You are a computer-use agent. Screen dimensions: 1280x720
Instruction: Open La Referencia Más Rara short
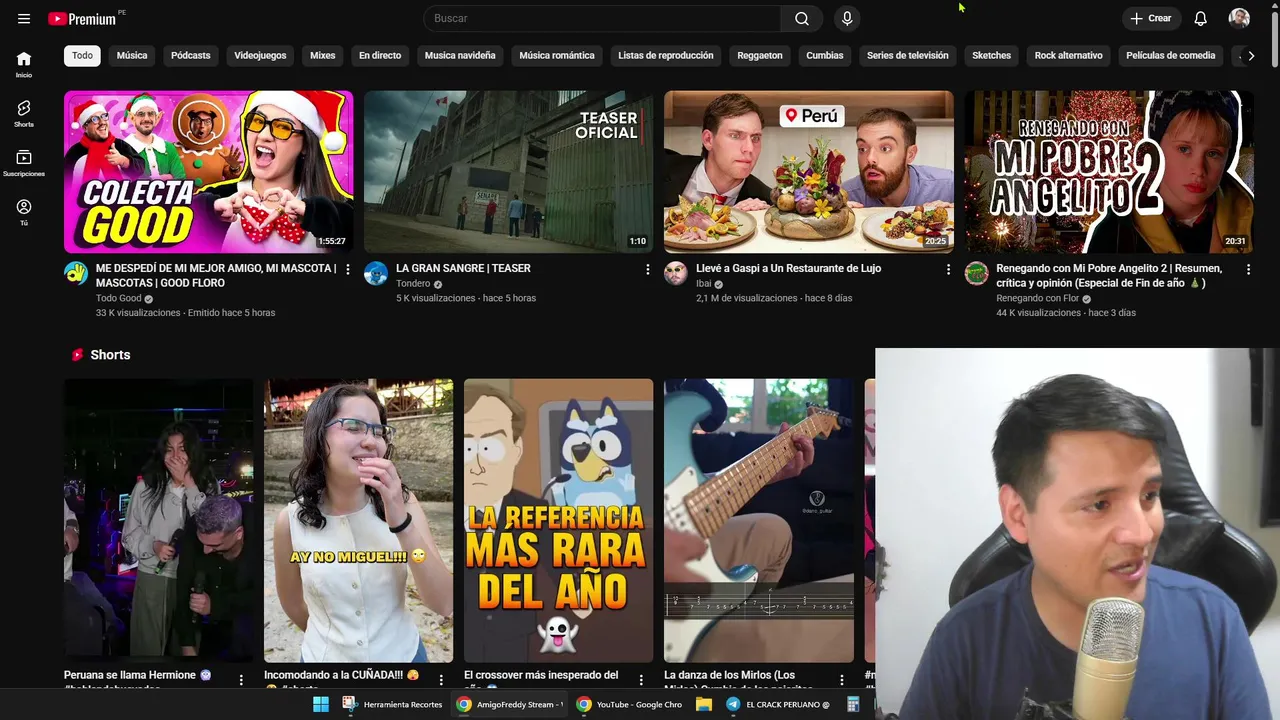pos(558,520)
